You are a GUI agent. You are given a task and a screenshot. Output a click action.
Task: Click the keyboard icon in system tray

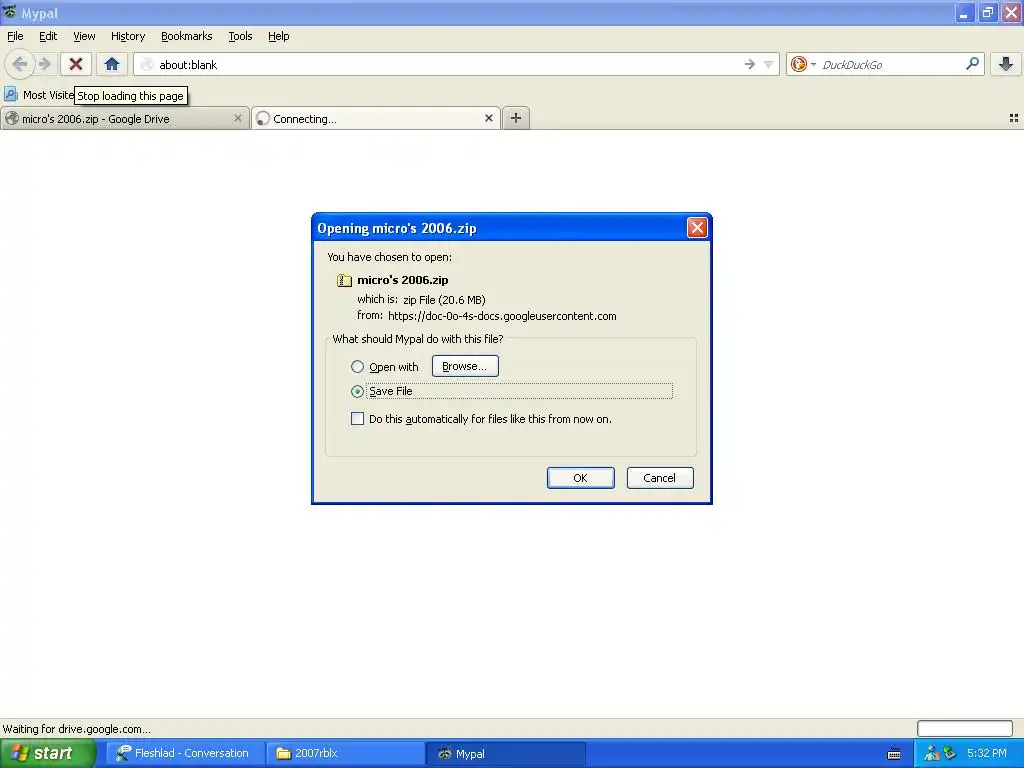tap(894, 754)
